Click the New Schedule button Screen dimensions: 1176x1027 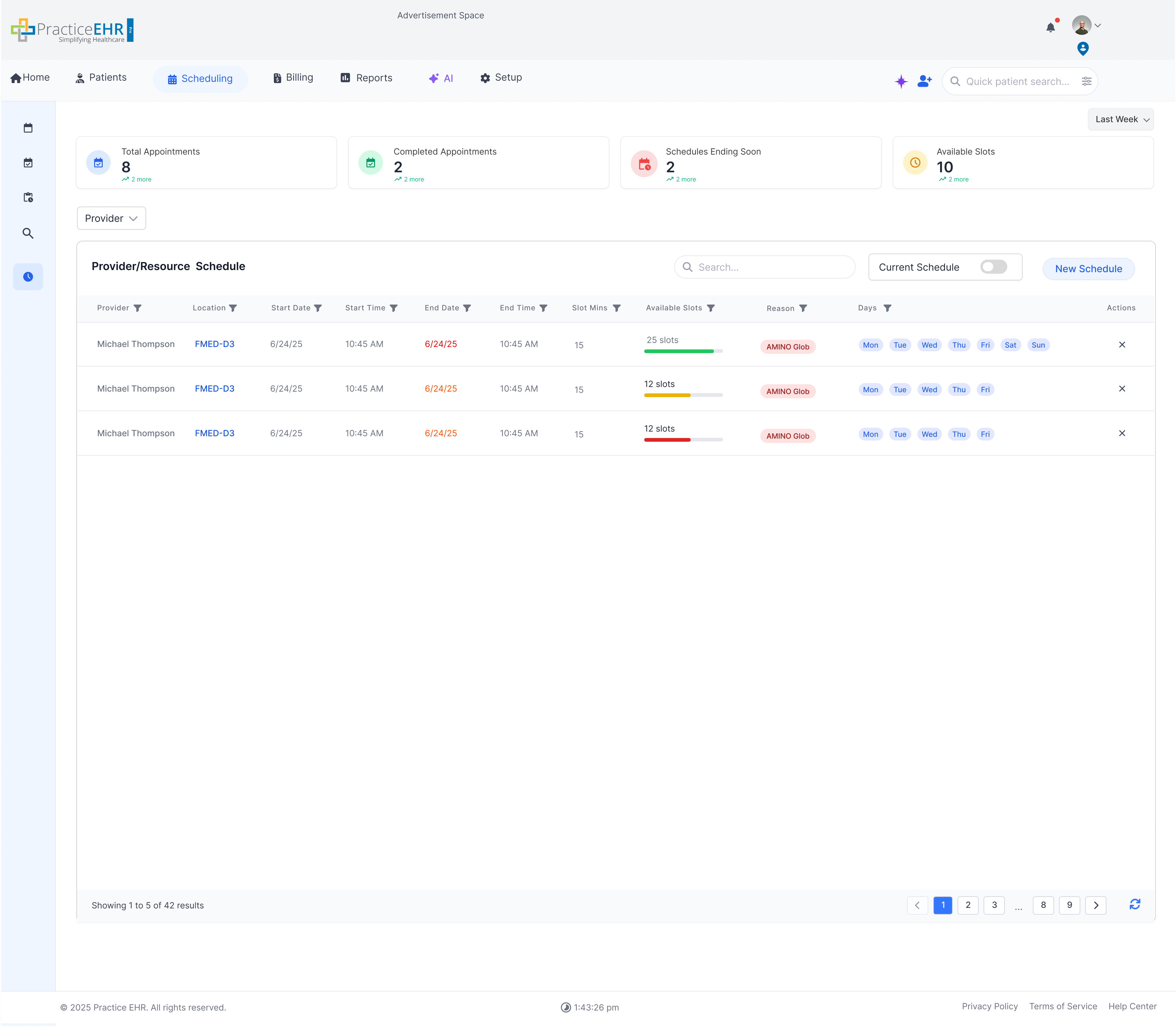(x=1088, y=268)
